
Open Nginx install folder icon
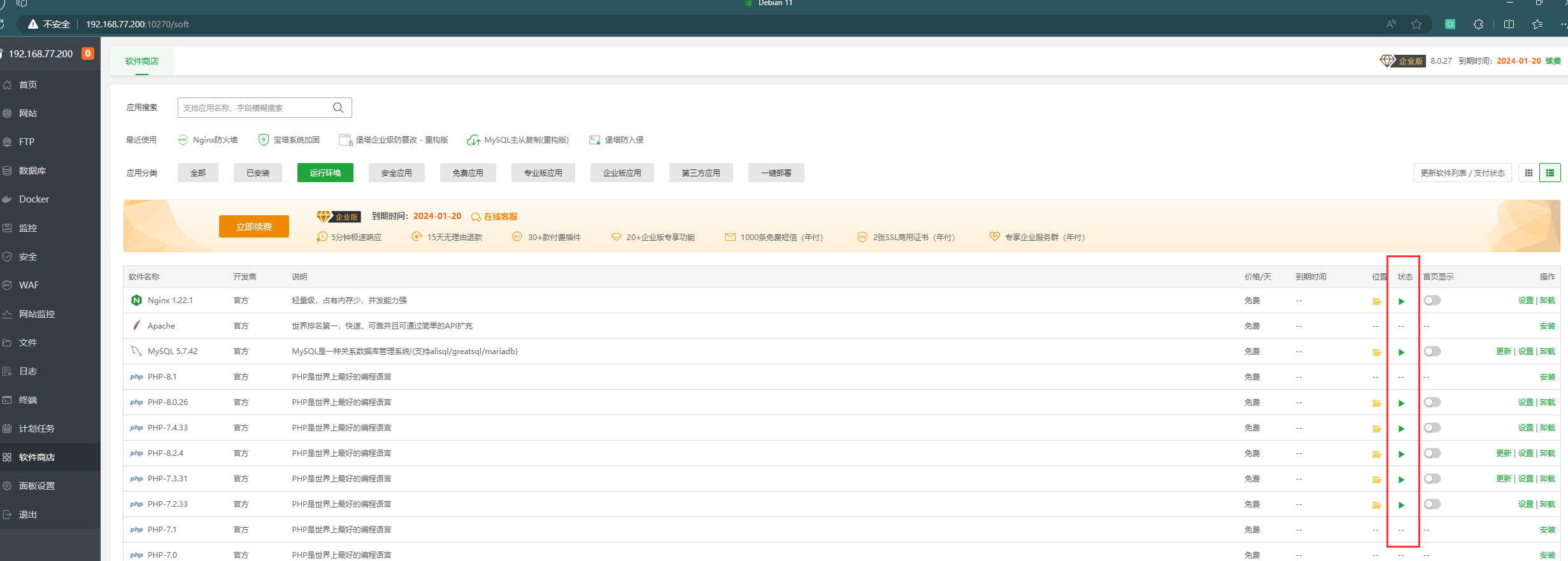(x=1376, y=301)
